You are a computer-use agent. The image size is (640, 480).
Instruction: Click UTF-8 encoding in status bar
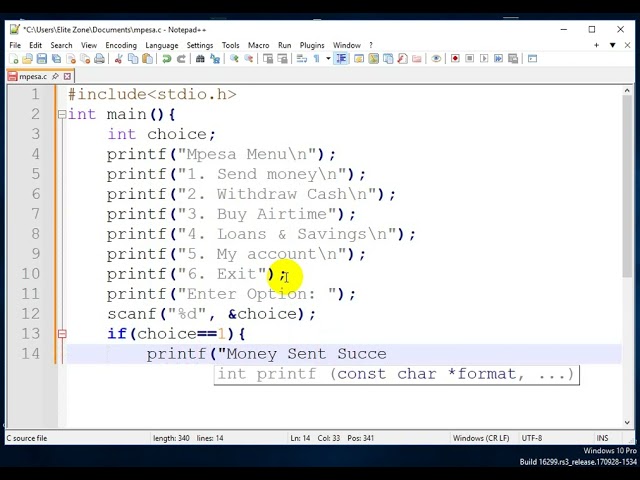coord(531,438)
